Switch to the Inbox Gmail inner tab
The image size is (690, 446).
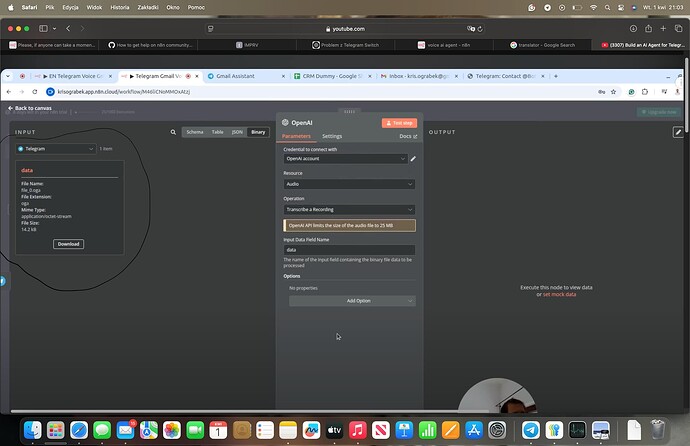419,76
